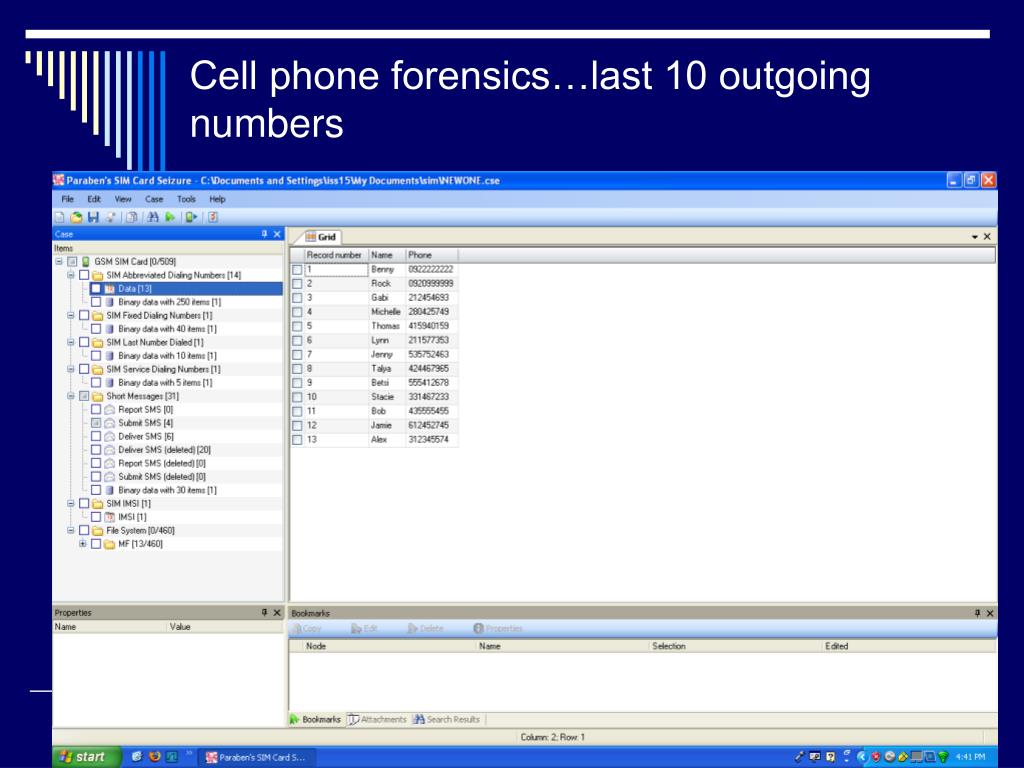The width and height of the screenshot is (1024, 768).
Task: Open the Help menu
Action: click(x=217, y=199)
